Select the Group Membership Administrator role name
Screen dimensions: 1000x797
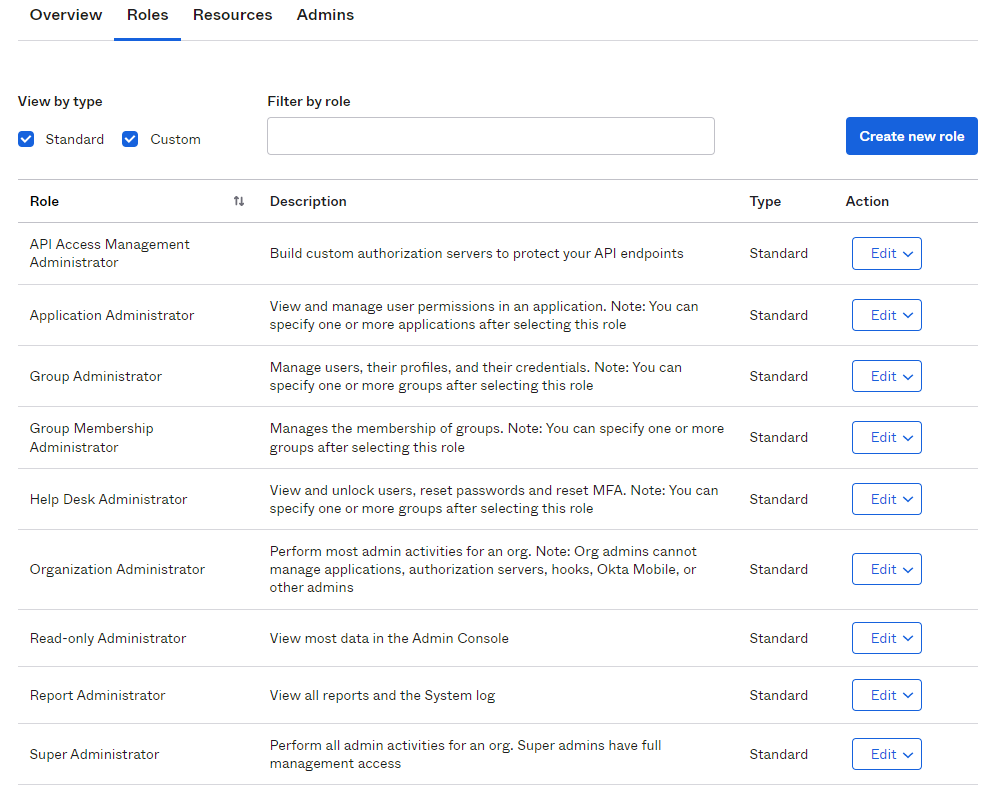pos(91,437)
